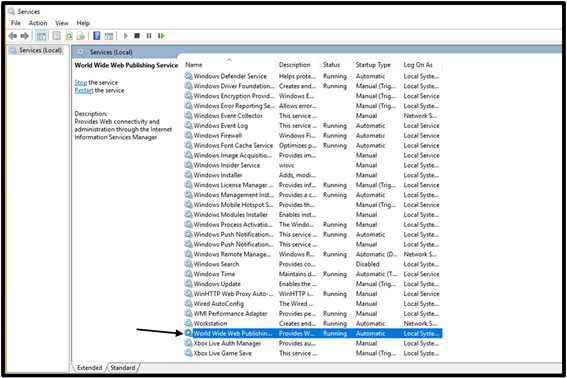Click the Services title bar icon
Image resolution: width=567 pixels, height=378 pixels.
[x=12, y=11]
